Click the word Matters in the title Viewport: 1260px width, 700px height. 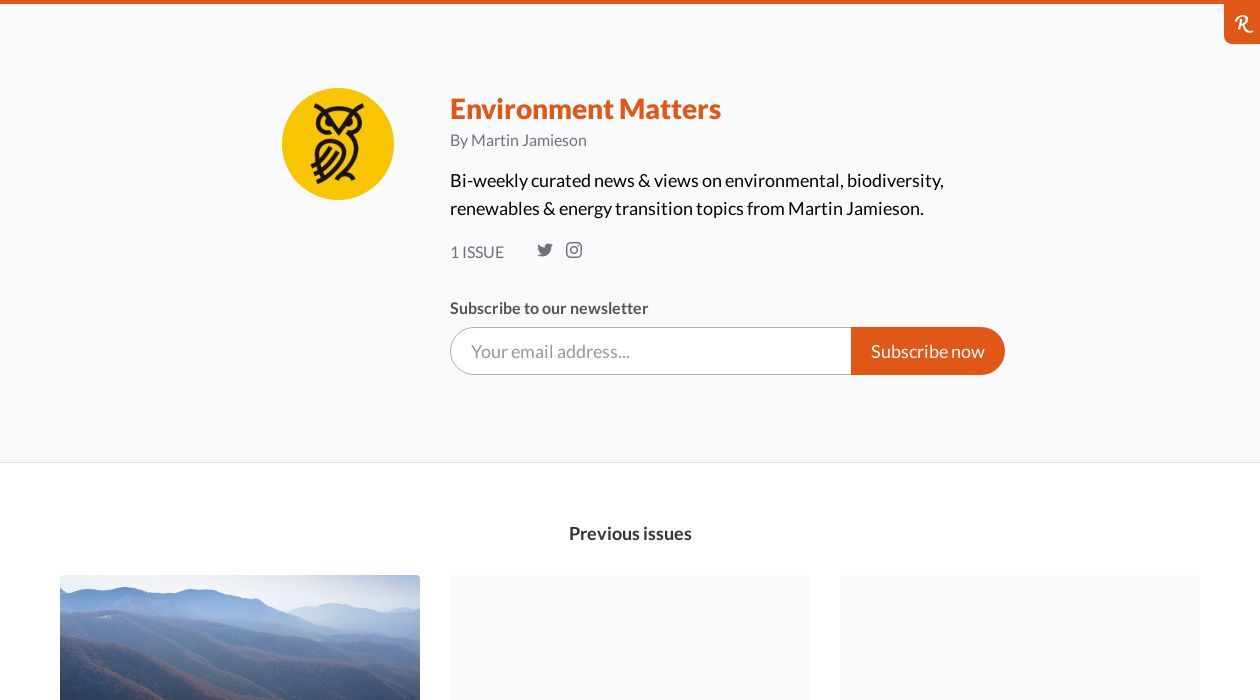(x=670, y=108)
